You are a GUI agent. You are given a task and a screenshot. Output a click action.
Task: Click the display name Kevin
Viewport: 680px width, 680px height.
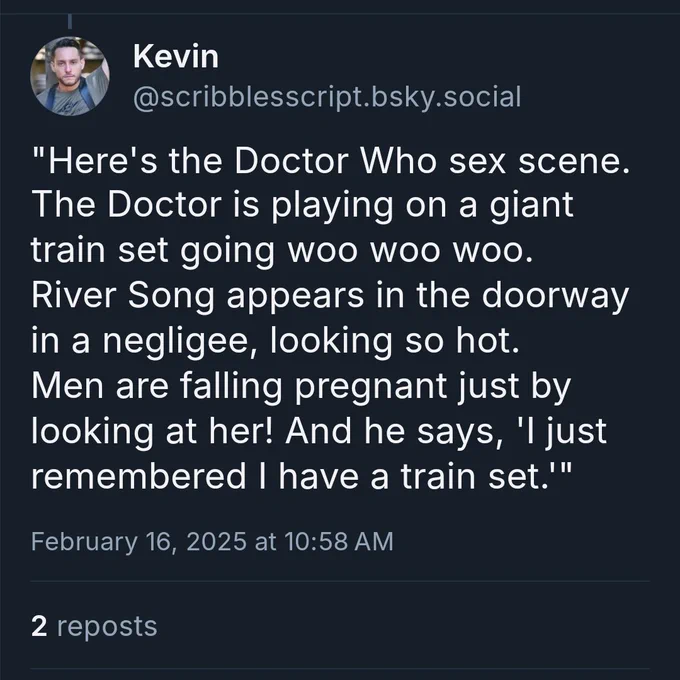[x=176, y=56]
